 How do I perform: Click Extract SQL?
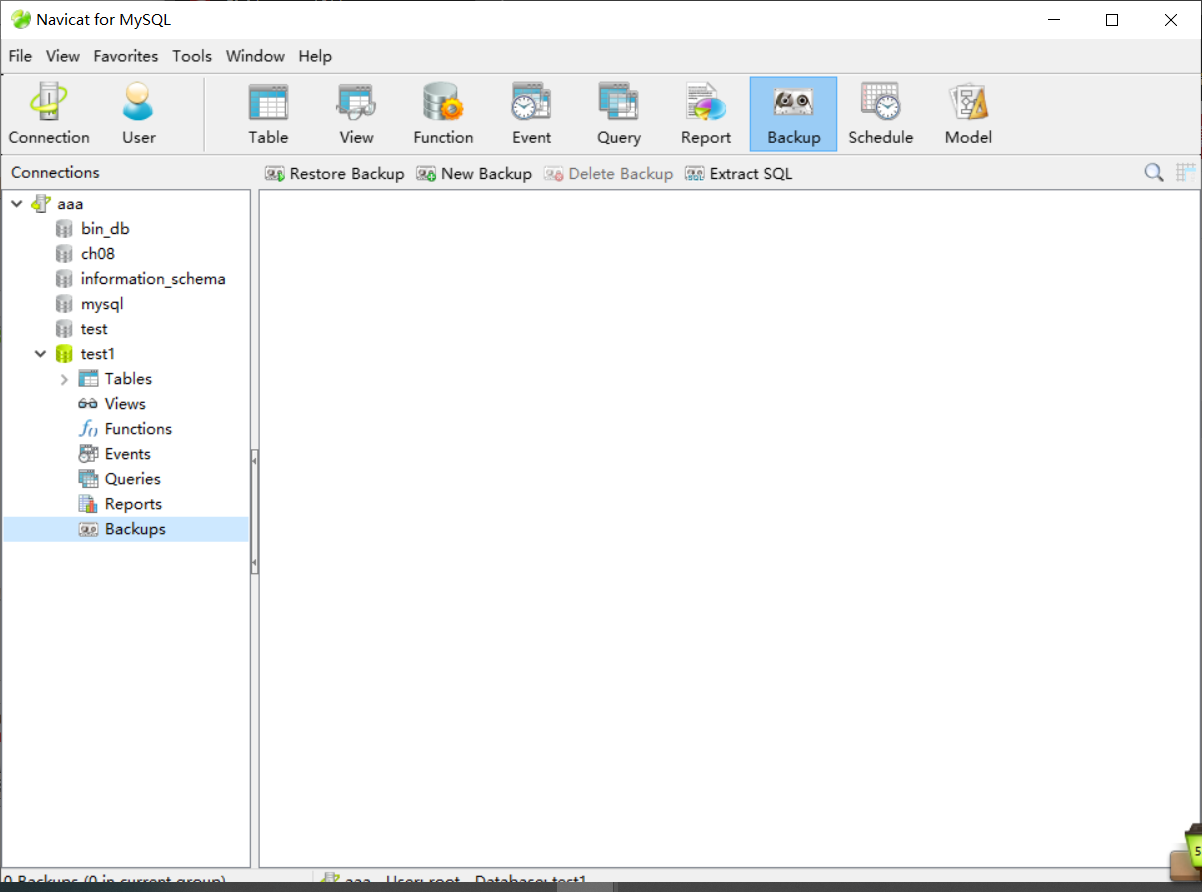point(738,174)
